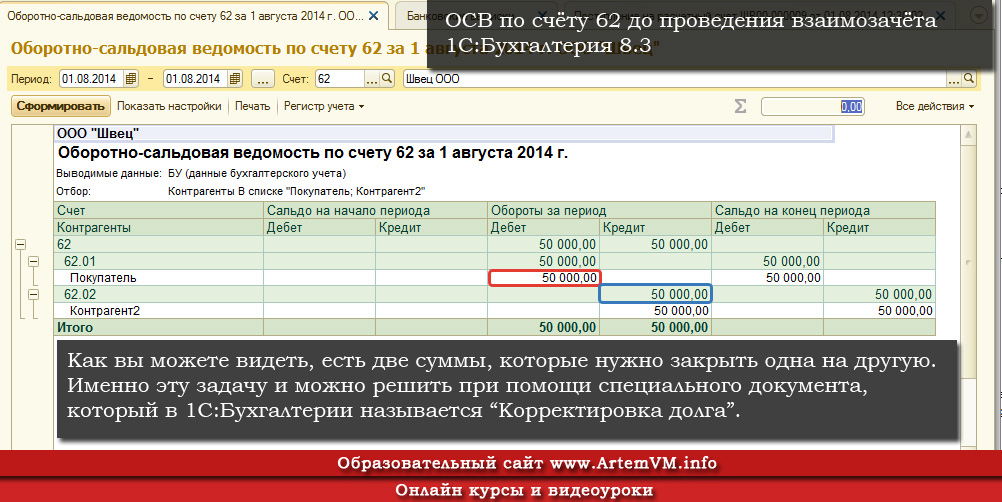Click organization field Швец ООО

[674, 79]
